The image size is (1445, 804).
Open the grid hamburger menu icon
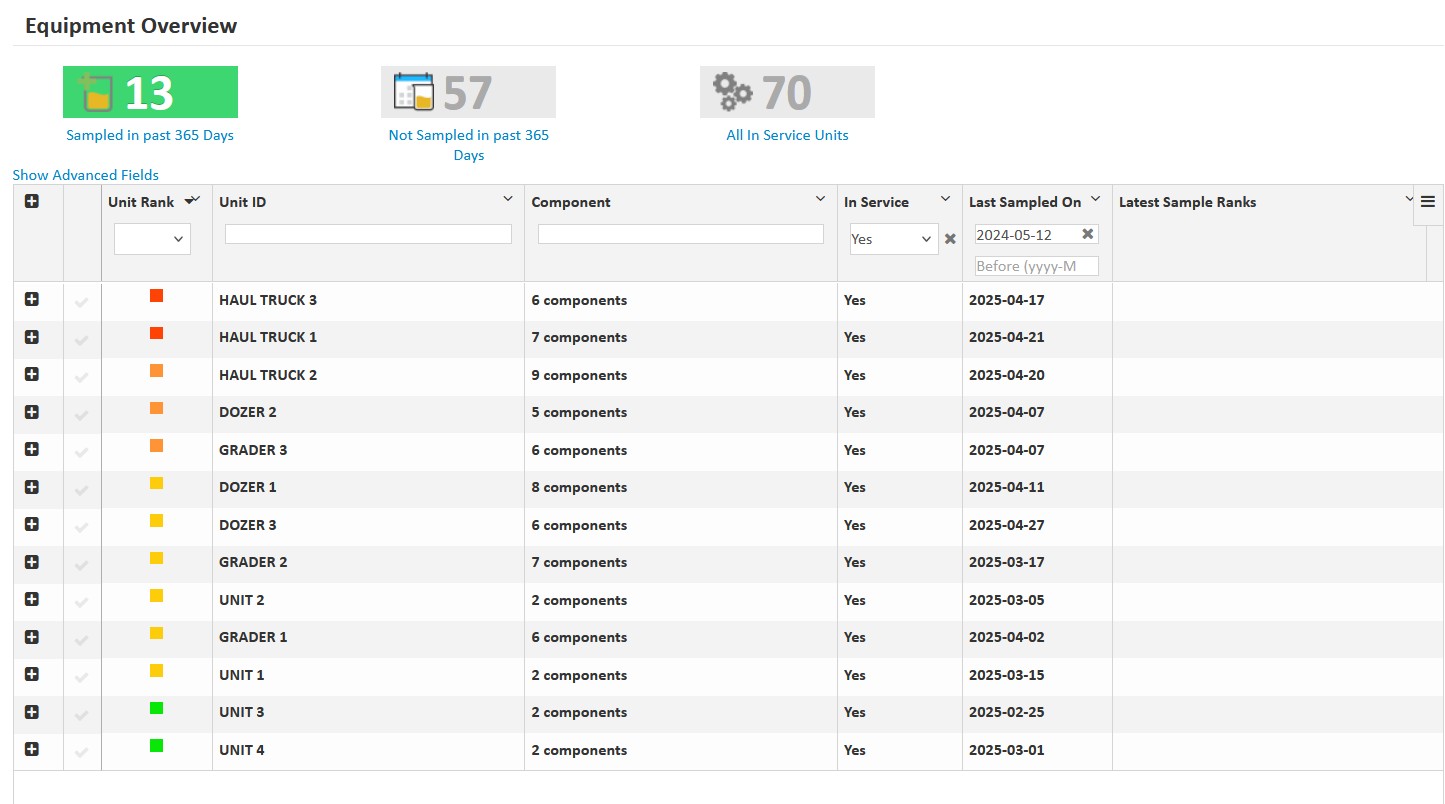(1427, 202)
